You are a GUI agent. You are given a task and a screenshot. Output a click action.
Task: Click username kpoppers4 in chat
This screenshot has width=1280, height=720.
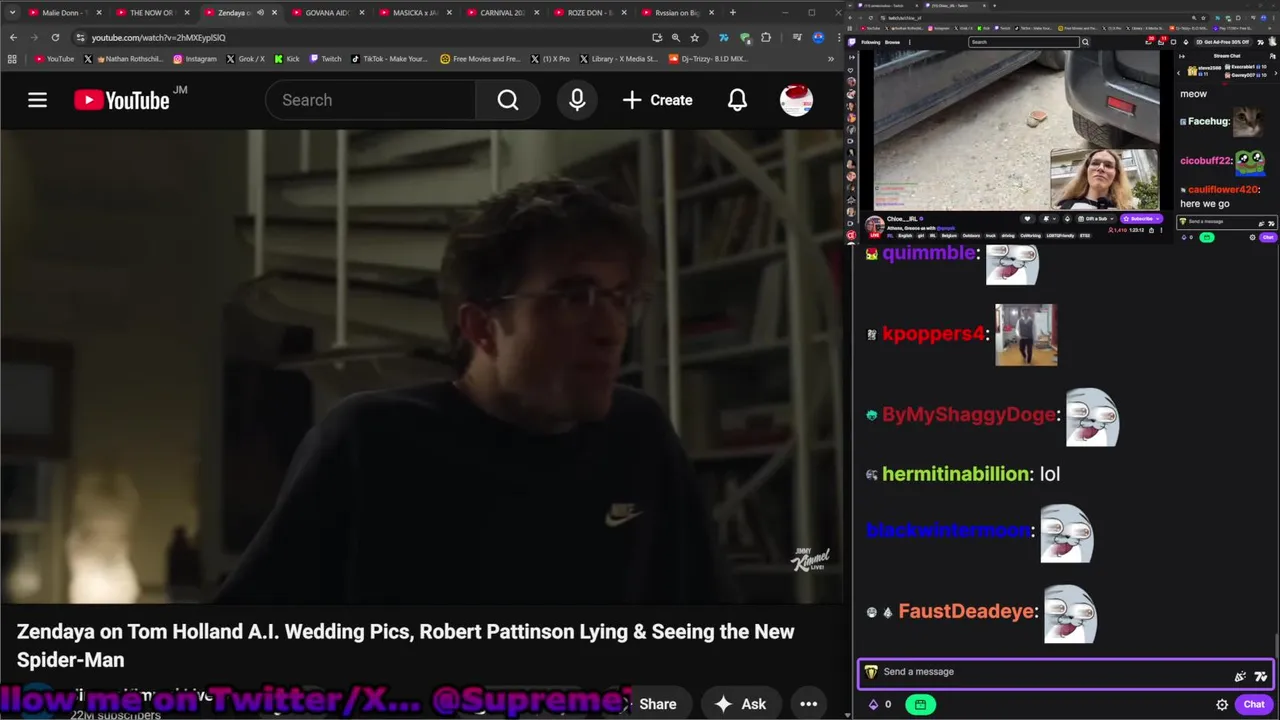click(933, 334)
